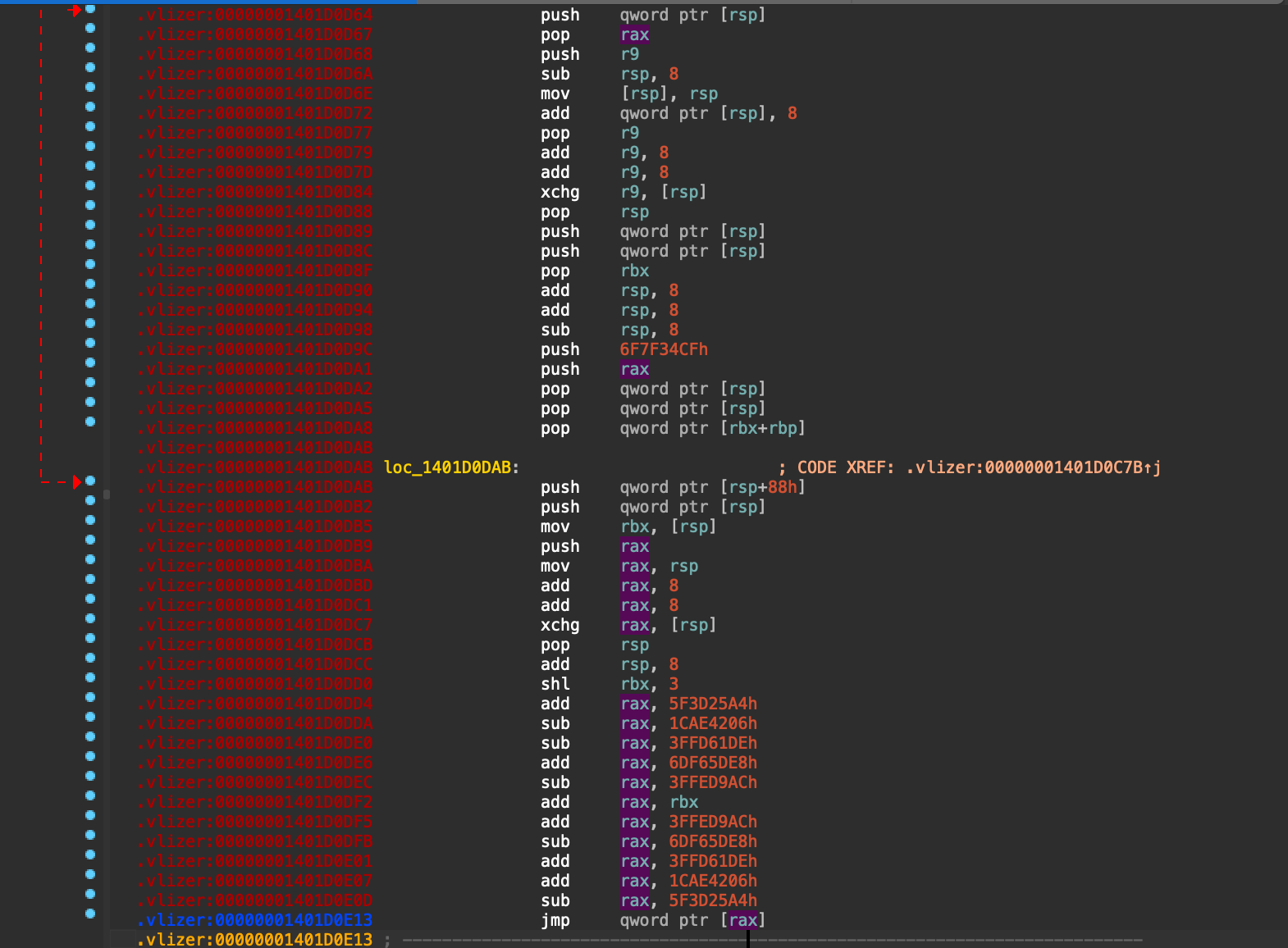Click the xchg mnemonic at 1401D0DC7

click(560, 625)
